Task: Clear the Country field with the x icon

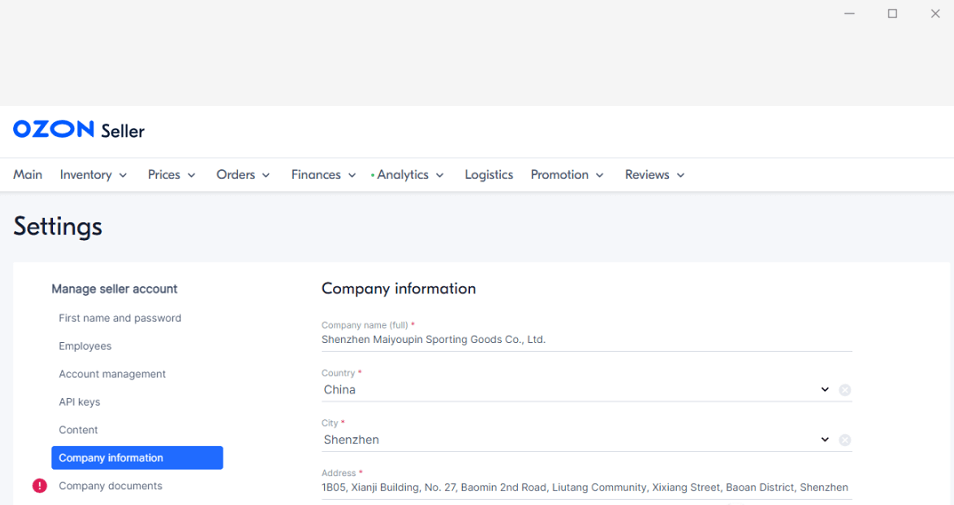Action: coord(845,390)
